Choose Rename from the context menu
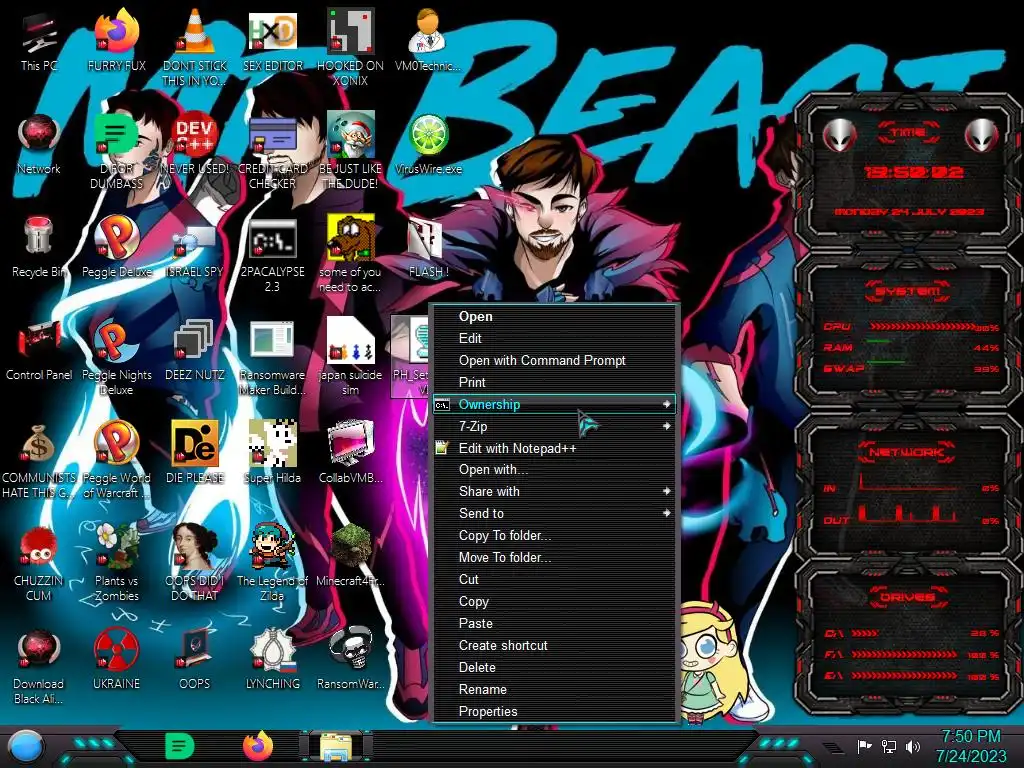This screenshot has width=1024, height=768. point(554,689)
